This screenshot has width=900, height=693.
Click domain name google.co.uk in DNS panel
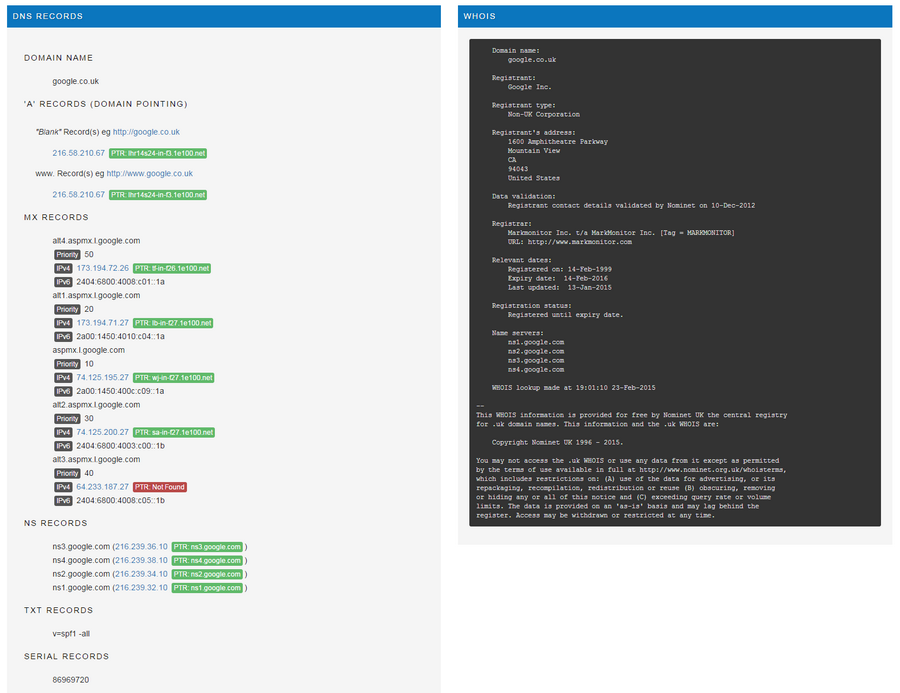pos(75,82)
